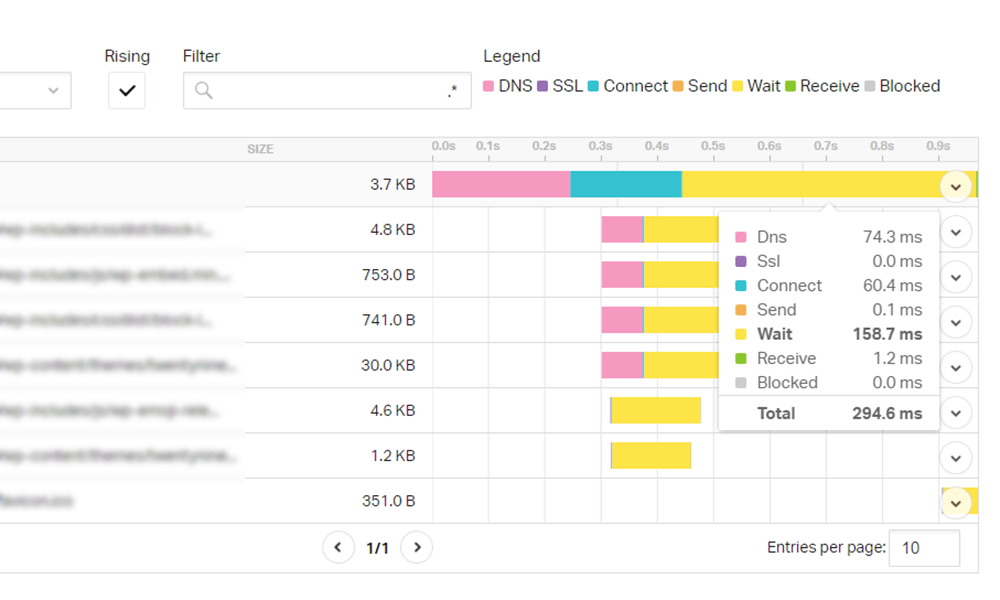
Task: Toggle the Rising checkbox
Action: coord(126,91)
